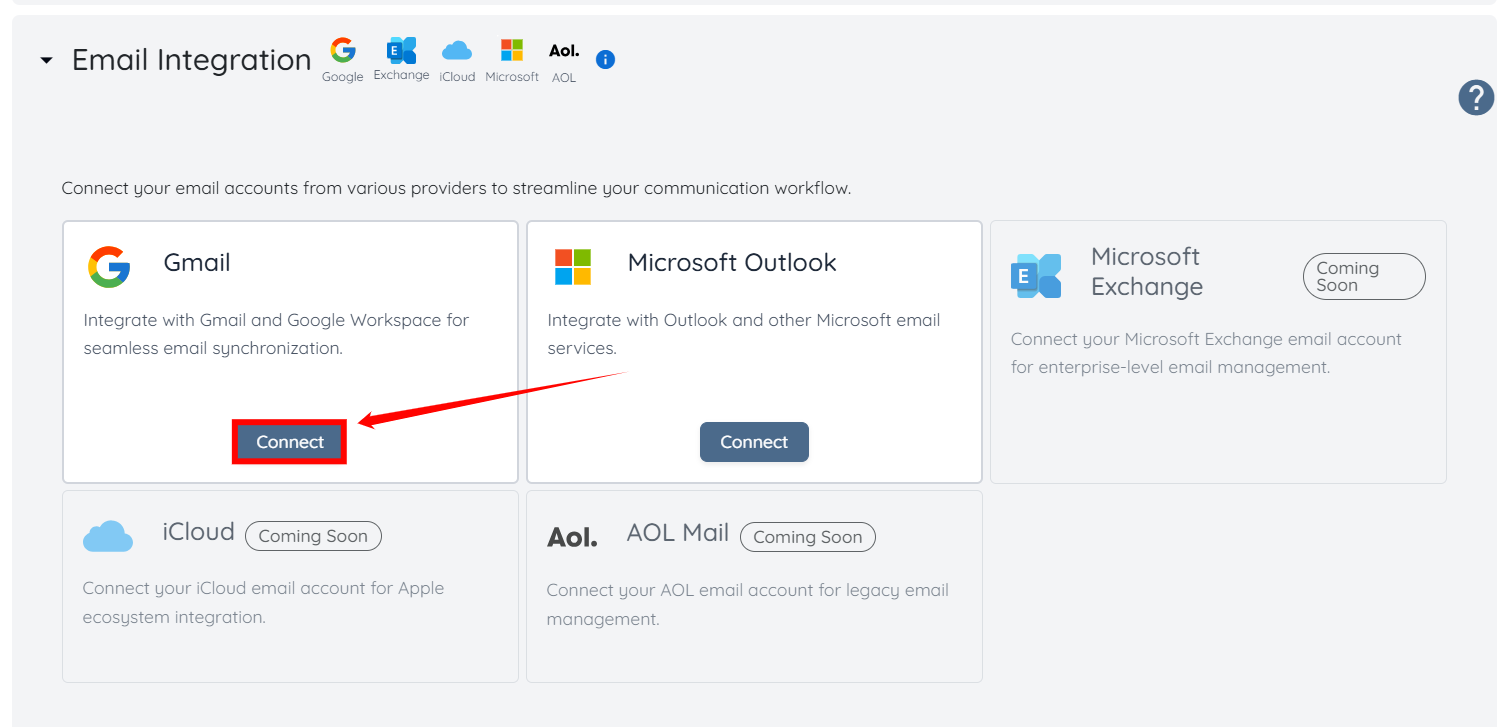Click the Aol. logo in the AOL Mail card
Screen dimensions: 1506x727
point(572,538)
